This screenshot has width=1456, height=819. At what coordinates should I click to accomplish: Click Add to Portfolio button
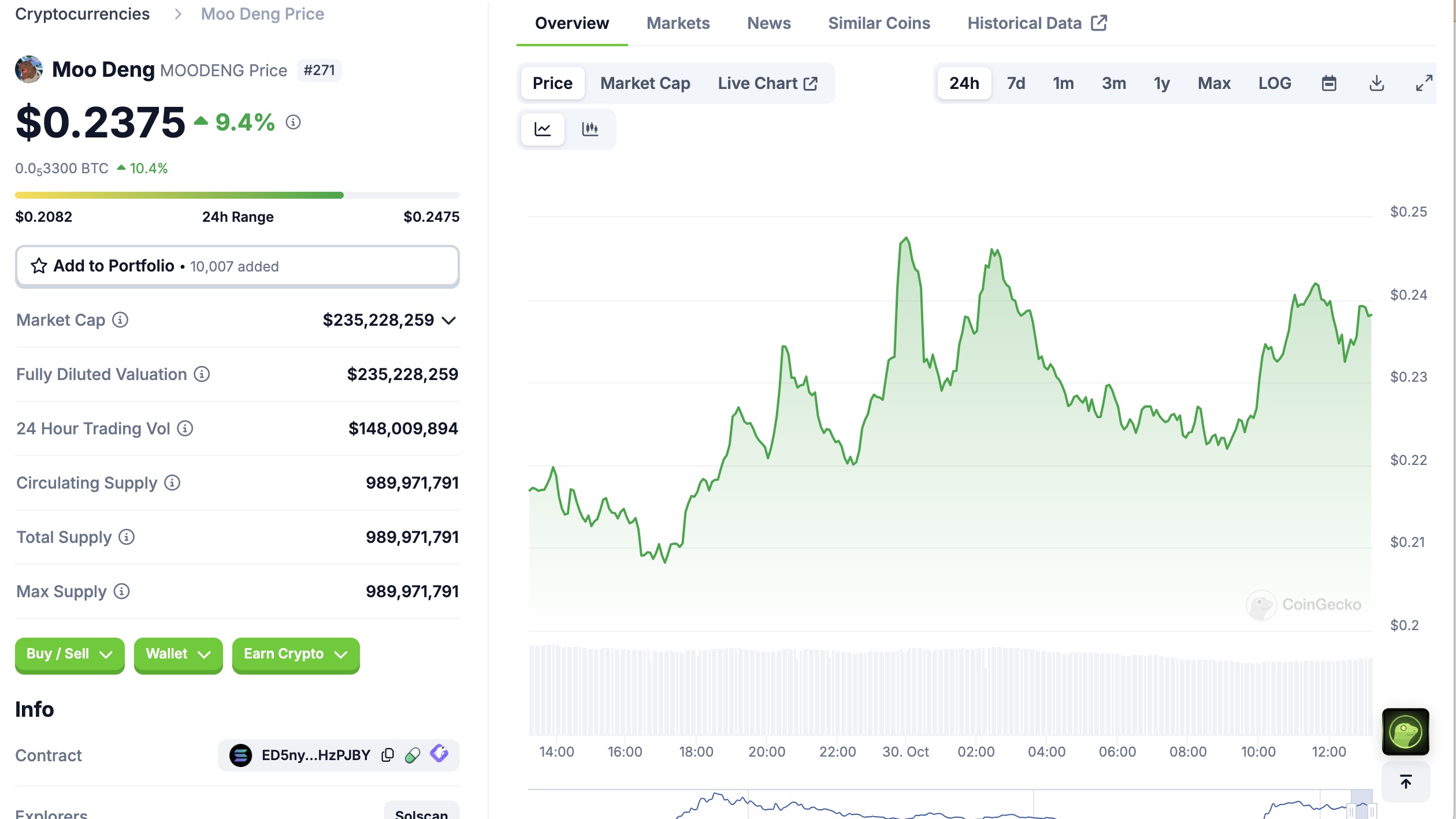point(237,266)
